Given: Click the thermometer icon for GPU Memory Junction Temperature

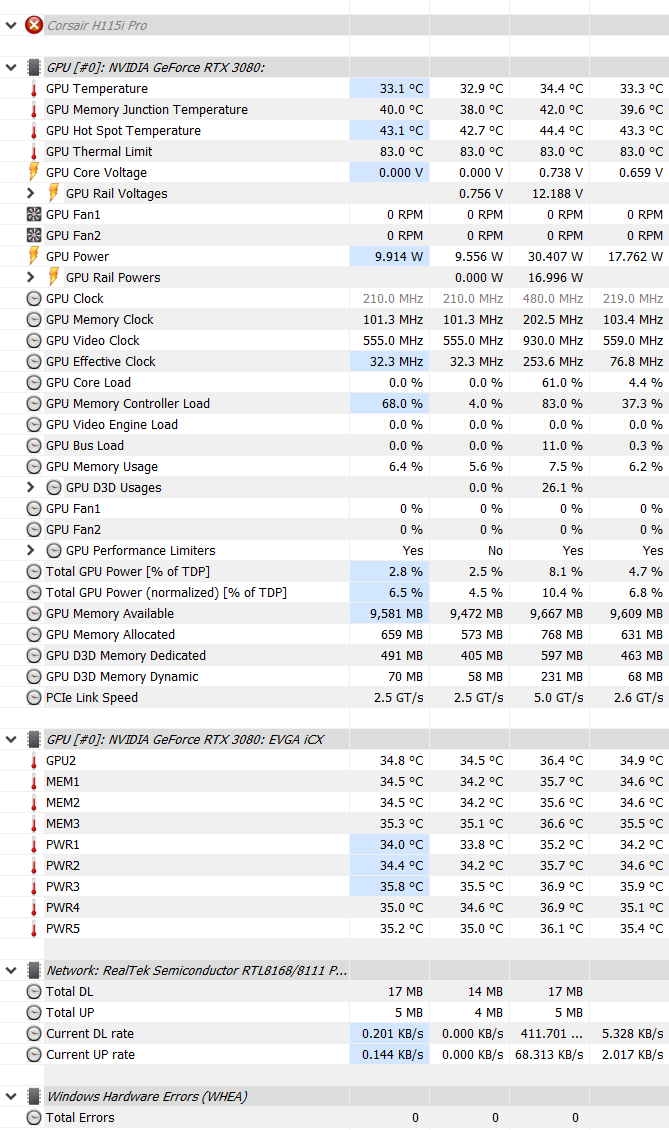Looking at the screenshot, I should pos(34,110).
